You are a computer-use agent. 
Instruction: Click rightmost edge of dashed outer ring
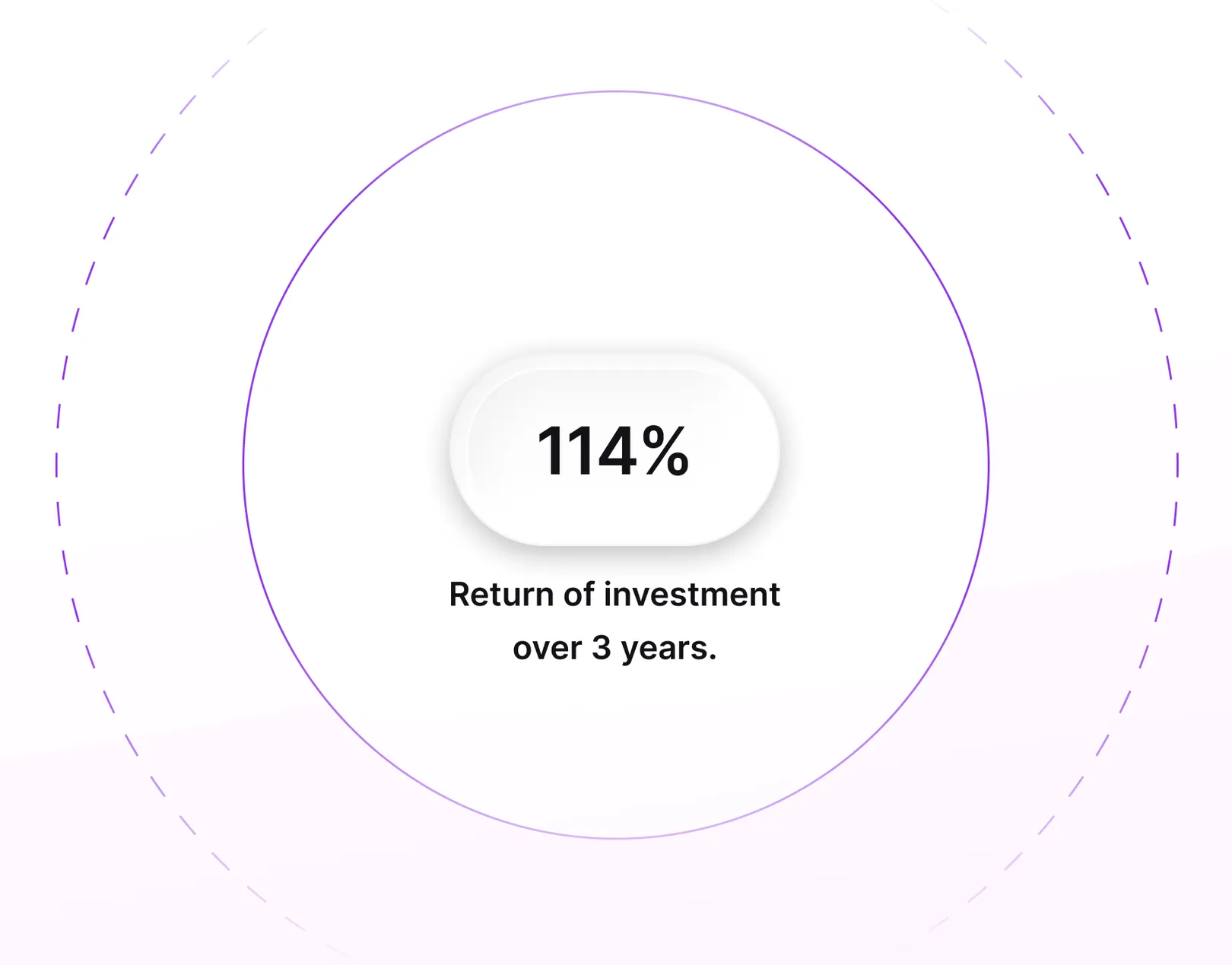point(1177,465)
